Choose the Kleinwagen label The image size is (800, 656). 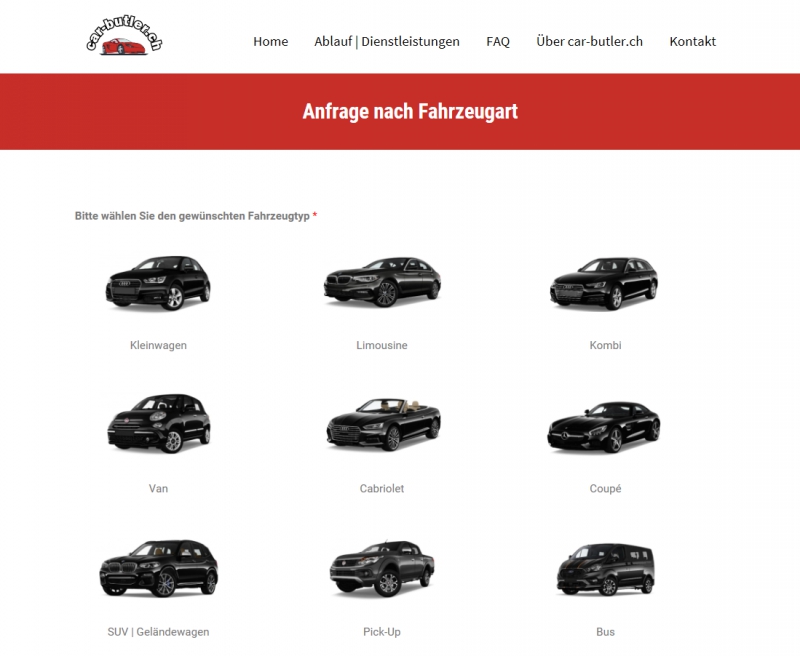158,345
